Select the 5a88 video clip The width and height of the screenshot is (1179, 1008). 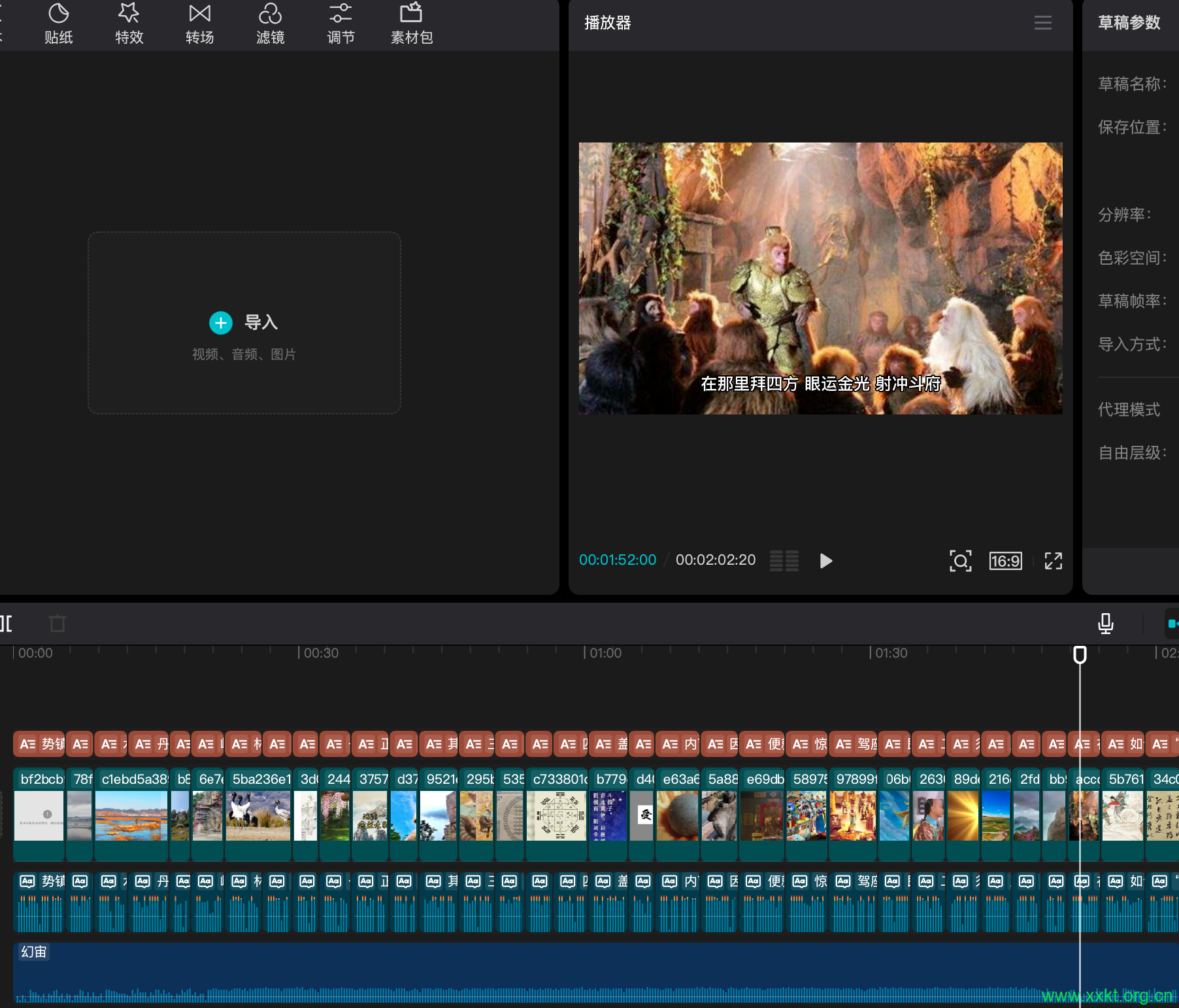720,813
